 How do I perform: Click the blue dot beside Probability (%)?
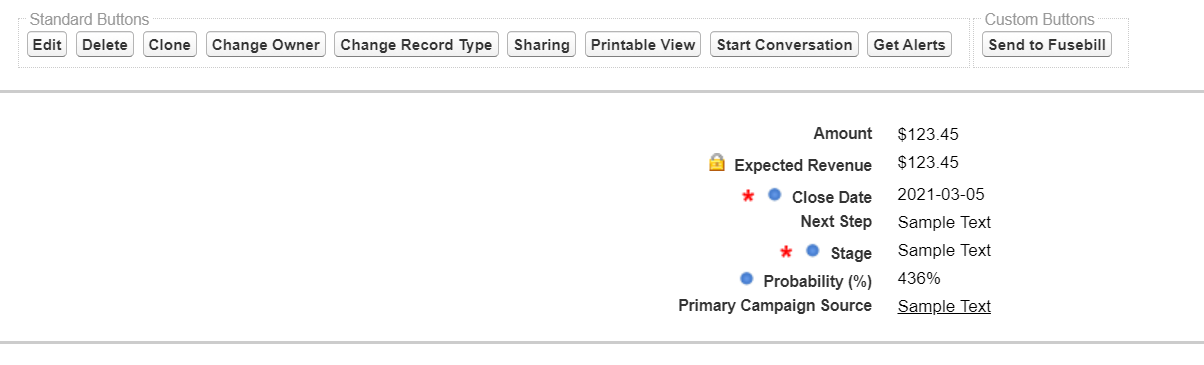(746, 278)
